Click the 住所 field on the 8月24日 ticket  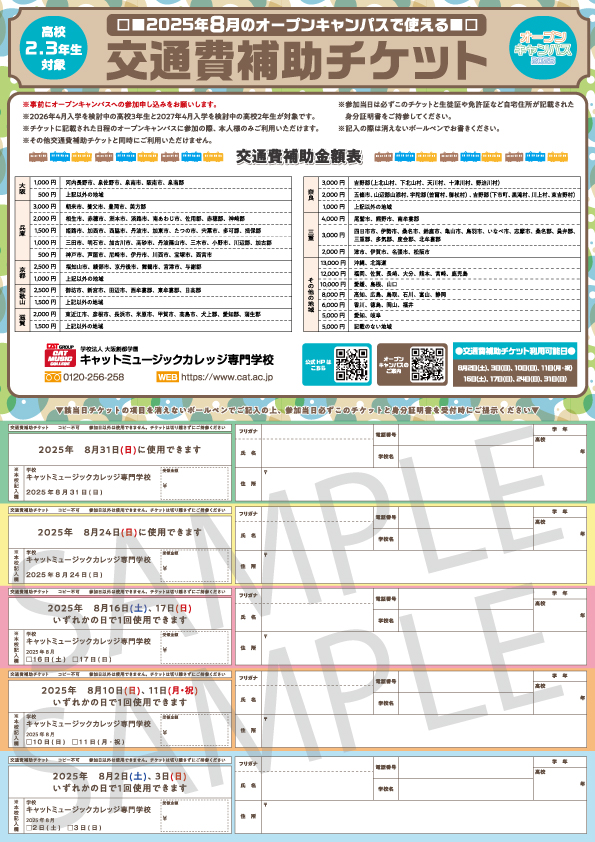(x=424, y=567)
